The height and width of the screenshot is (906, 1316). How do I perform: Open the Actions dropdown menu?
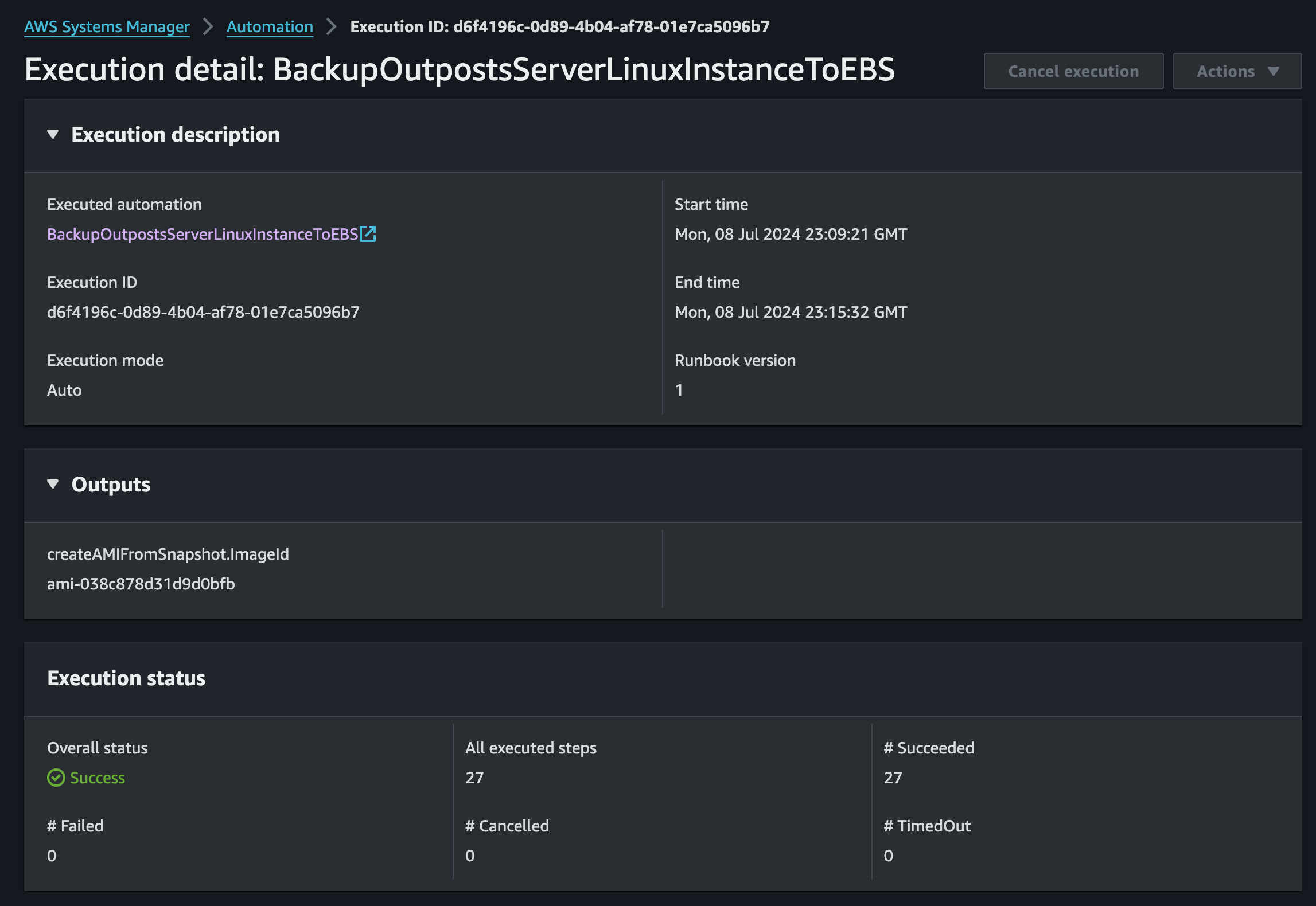pos(1237,71)
